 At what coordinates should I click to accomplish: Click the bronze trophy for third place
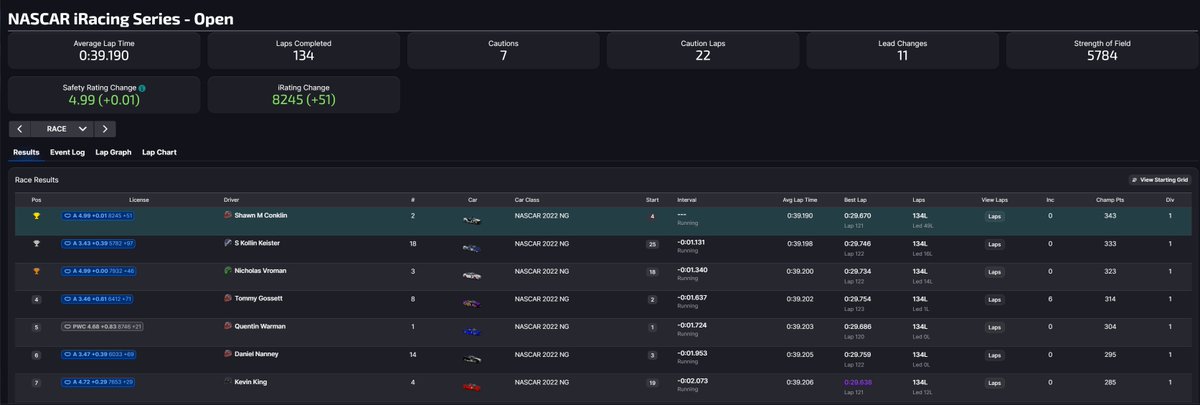point(36,271)
